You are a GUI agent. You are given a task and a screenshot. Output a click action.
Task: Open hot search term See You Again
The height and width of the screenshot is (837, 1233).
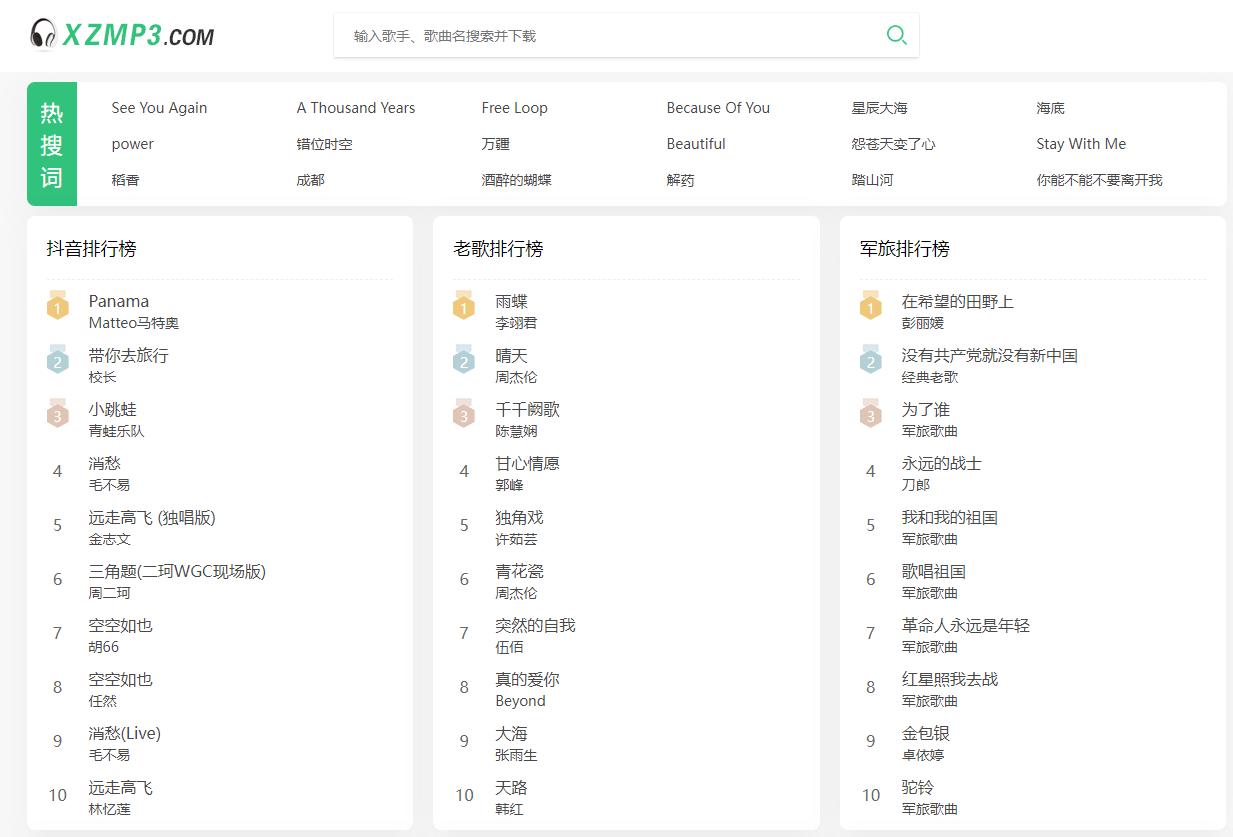pyautogui.click(x=159, y=108)
